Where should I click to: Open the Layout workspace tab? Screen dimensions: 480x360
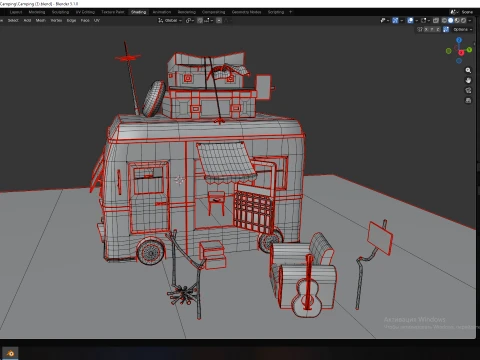click(x=16, y=12)
